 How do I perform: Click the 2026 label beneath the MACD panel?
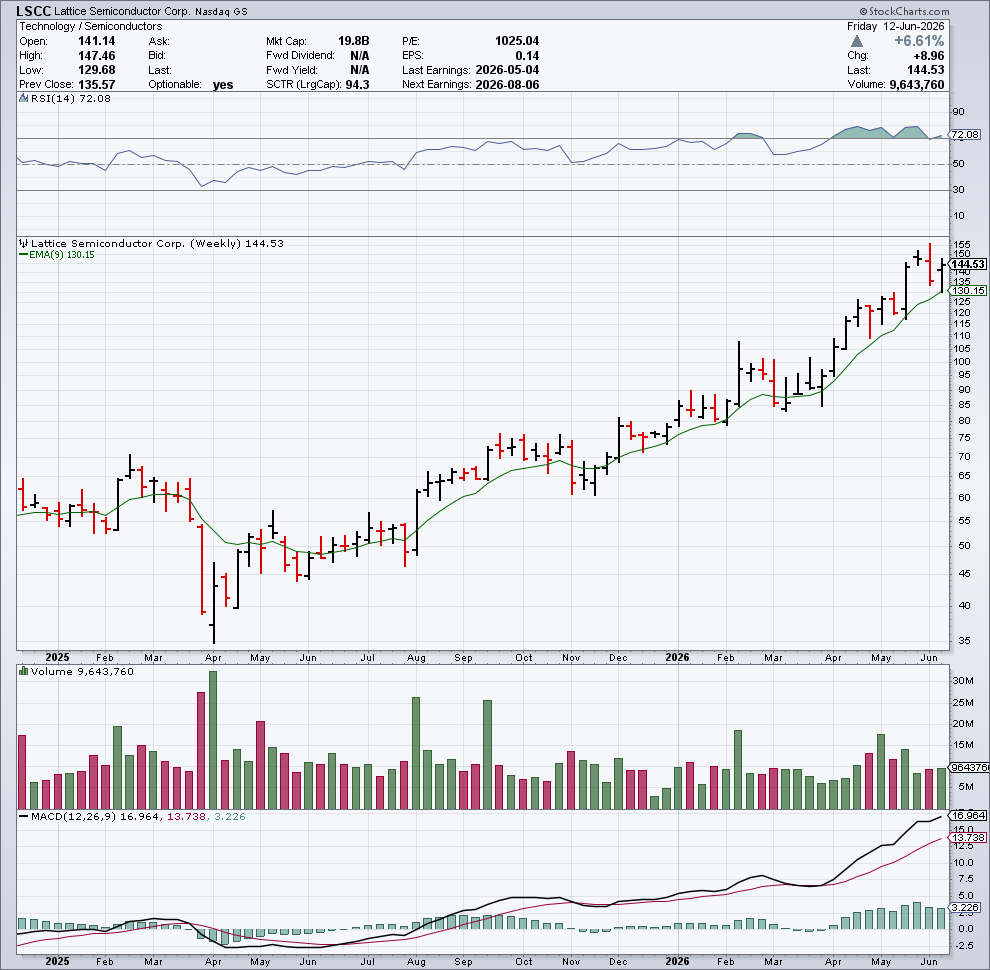pyautogui.click(x=677, y=962)
